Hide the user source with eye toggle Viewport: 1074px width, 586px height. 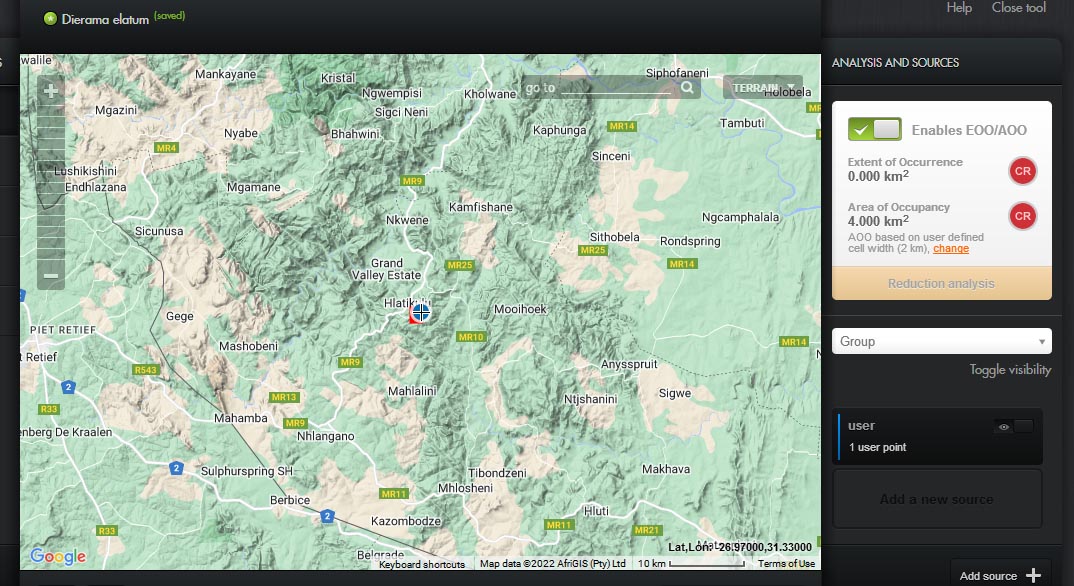point(1013,427)
